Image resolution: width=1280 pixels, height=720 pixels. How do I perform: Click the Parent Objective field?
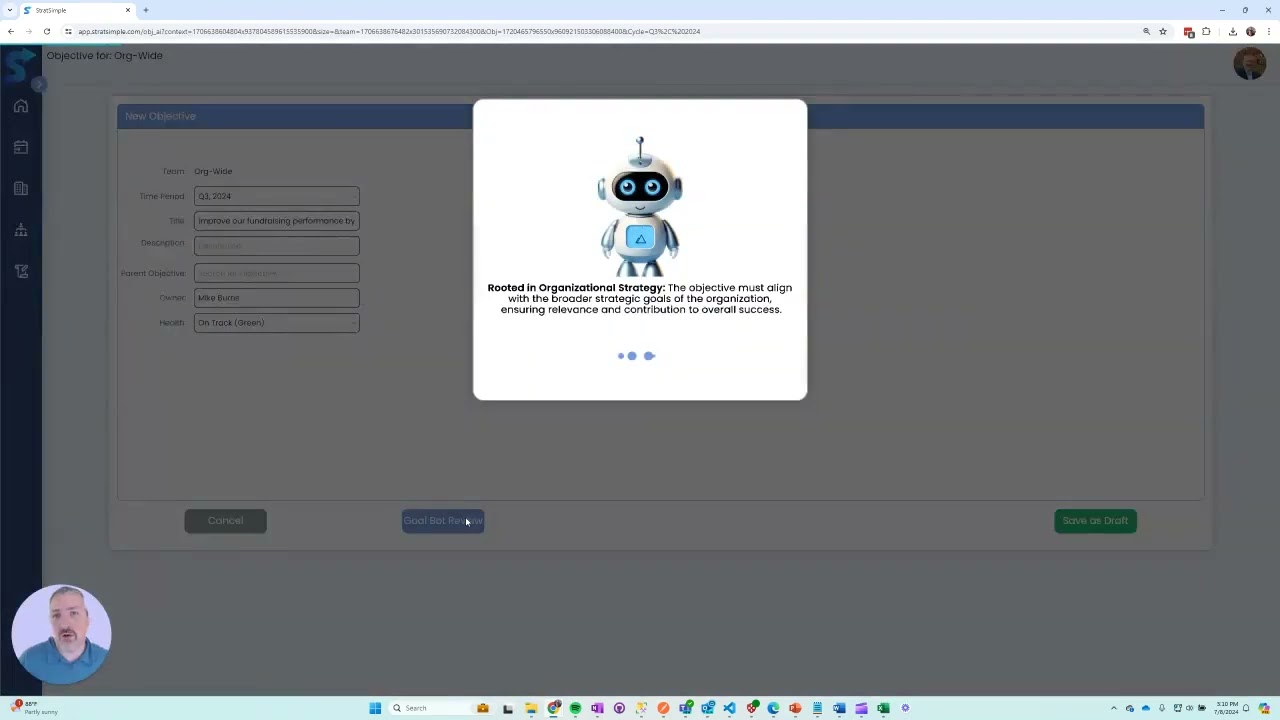[276, 273]
